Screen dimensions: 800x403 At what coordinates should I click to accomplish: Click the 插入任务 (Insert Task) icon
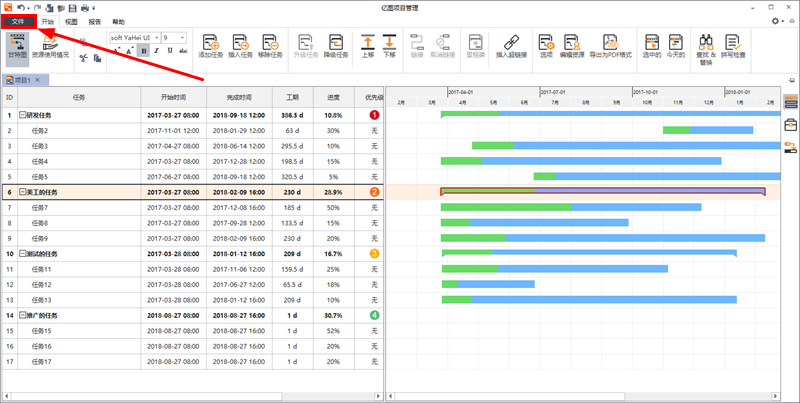[x=241, y=46]
